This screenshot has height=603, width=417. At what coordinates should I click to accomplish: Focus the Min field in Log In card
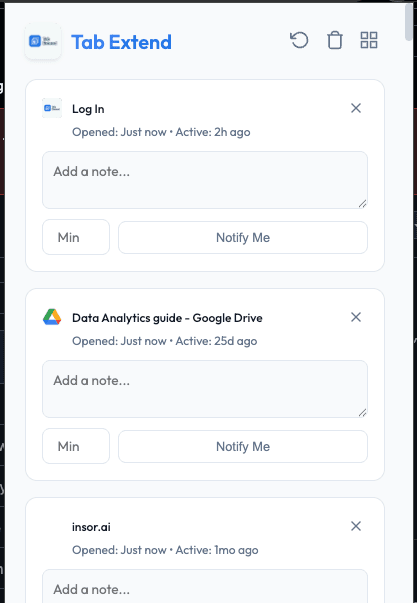(x=76, y=237)
